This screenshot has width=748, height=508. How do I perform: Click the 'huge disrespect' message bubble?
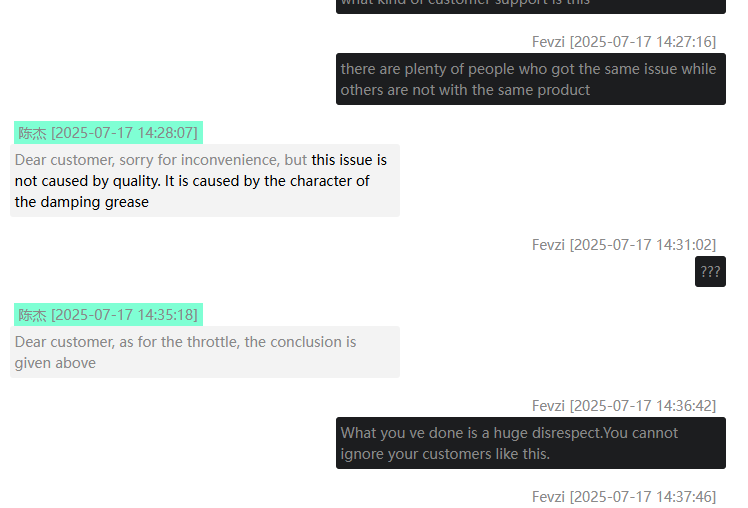click(x=530, y=443)
